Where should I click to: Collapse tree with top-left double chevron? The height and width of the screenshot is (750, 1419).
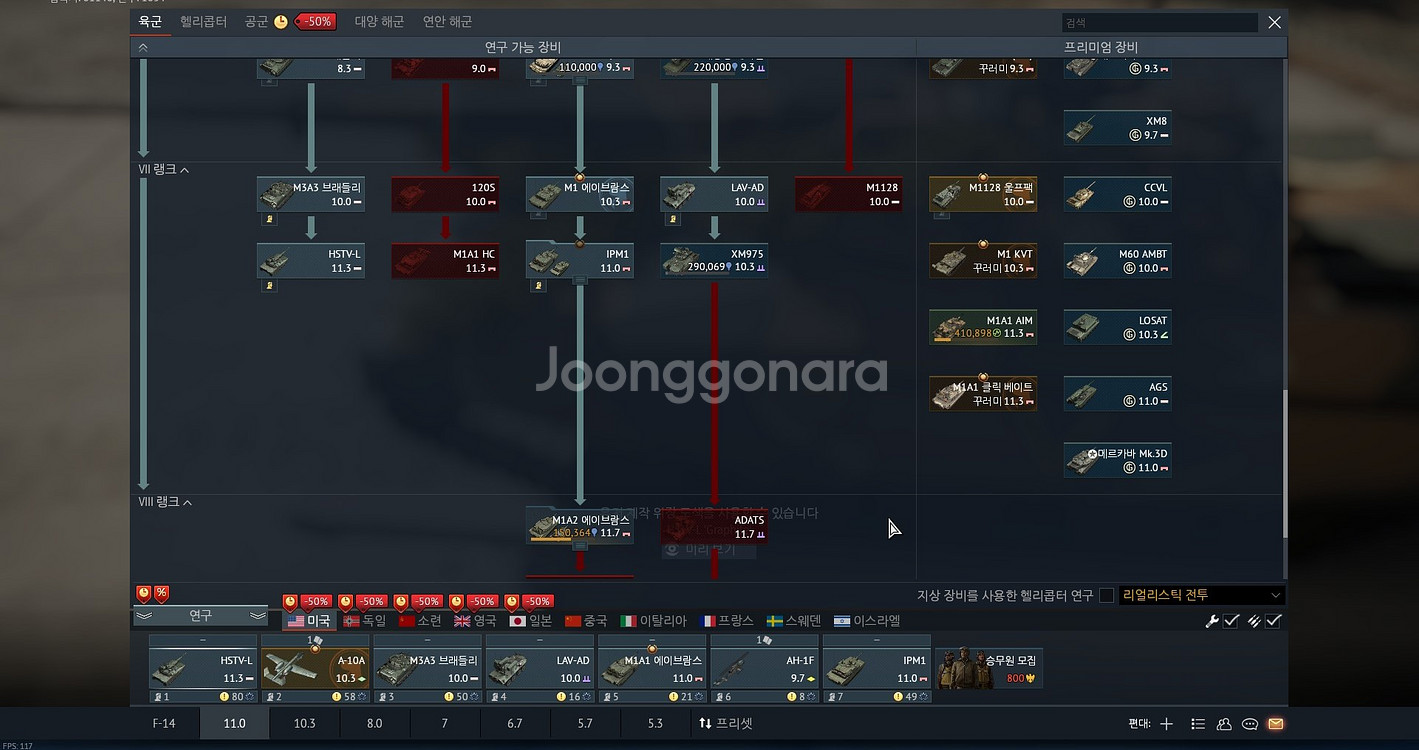(143, 47)
